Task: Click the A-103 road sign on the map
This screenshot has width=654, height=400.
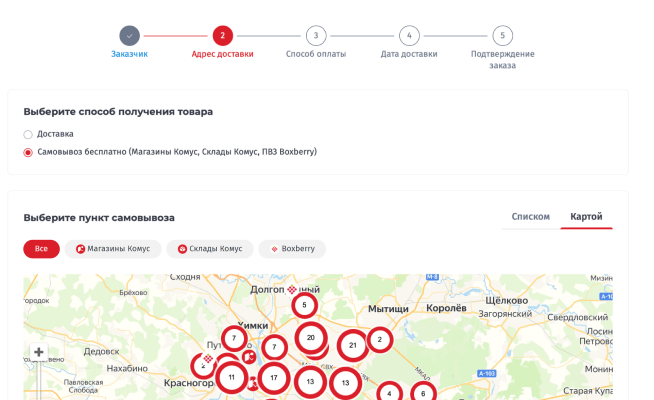Action: pyautogui.click(x=487, y=374)
